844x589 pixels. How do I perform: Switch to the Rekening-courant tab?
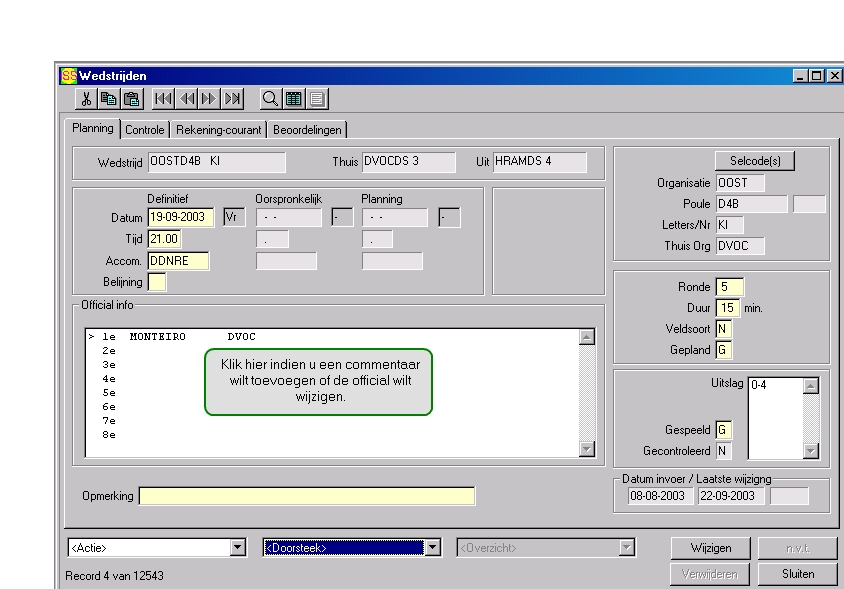click(219, 130)
